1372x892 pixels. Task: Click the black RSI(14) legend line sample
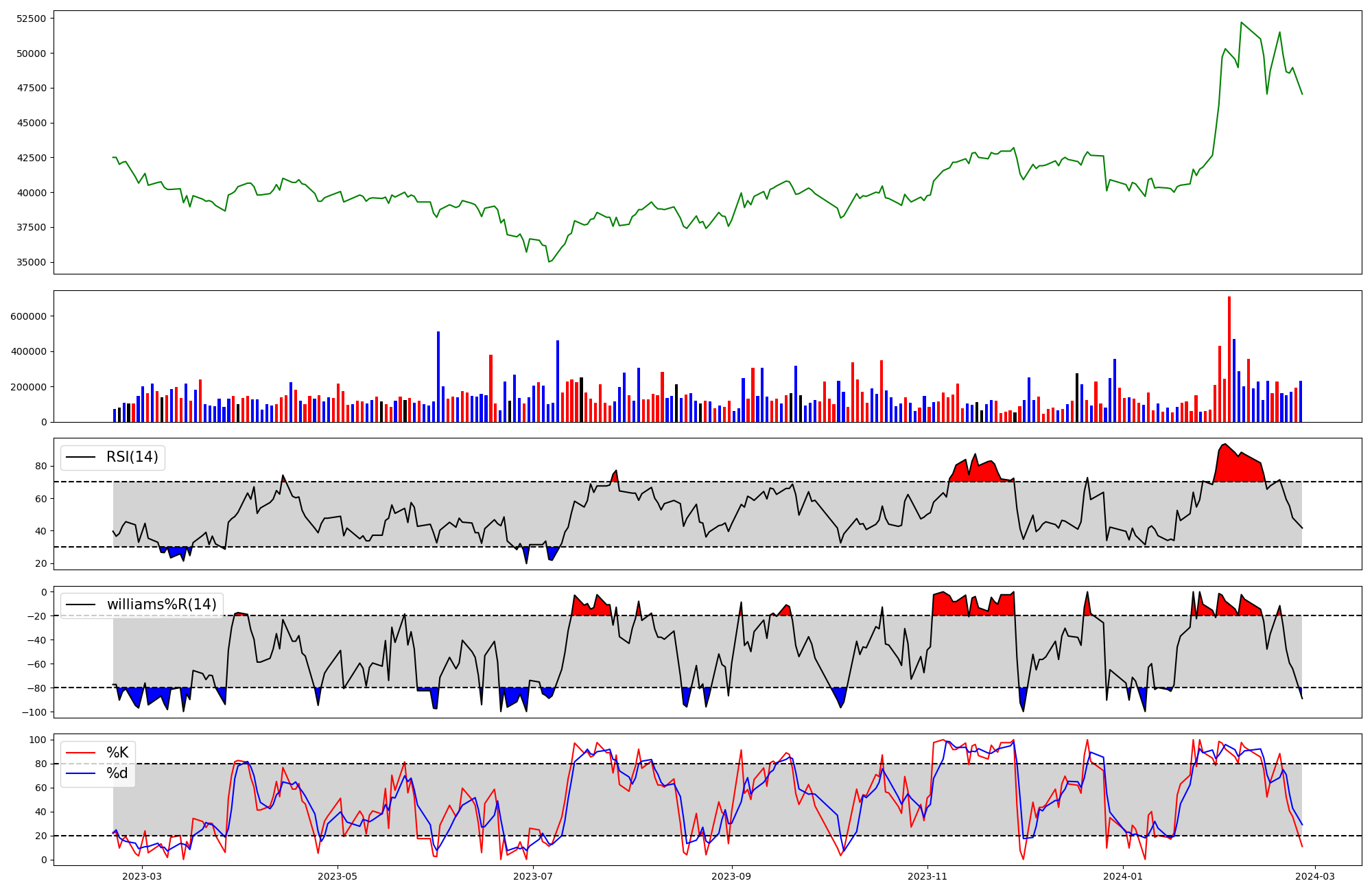[82, 458]
